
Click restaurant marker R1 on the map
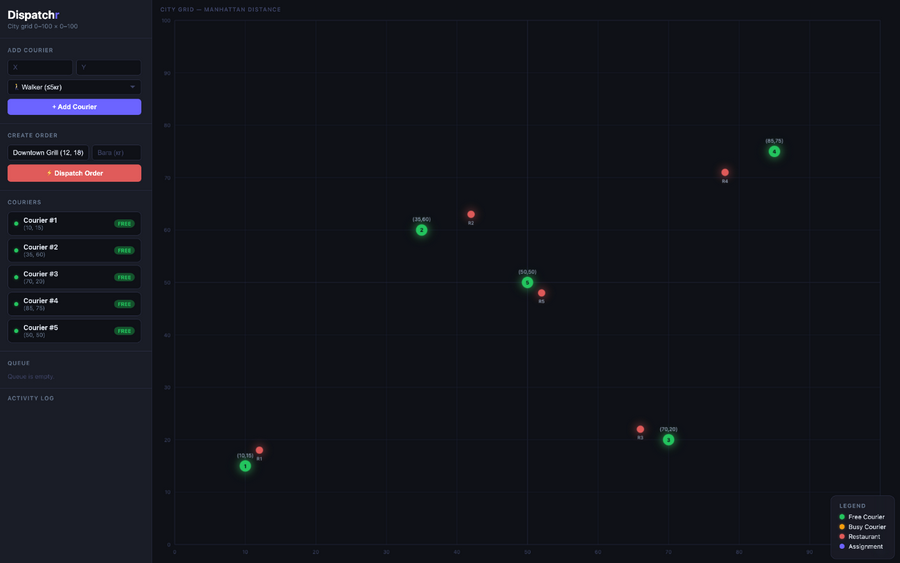(259, 450)
